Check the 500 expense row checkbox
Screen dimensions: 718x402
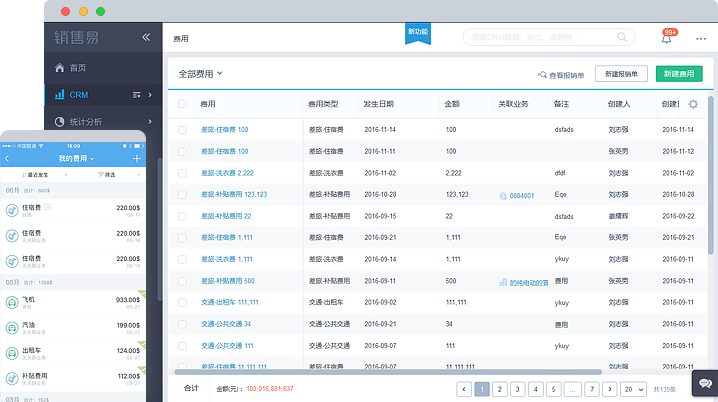182,281
